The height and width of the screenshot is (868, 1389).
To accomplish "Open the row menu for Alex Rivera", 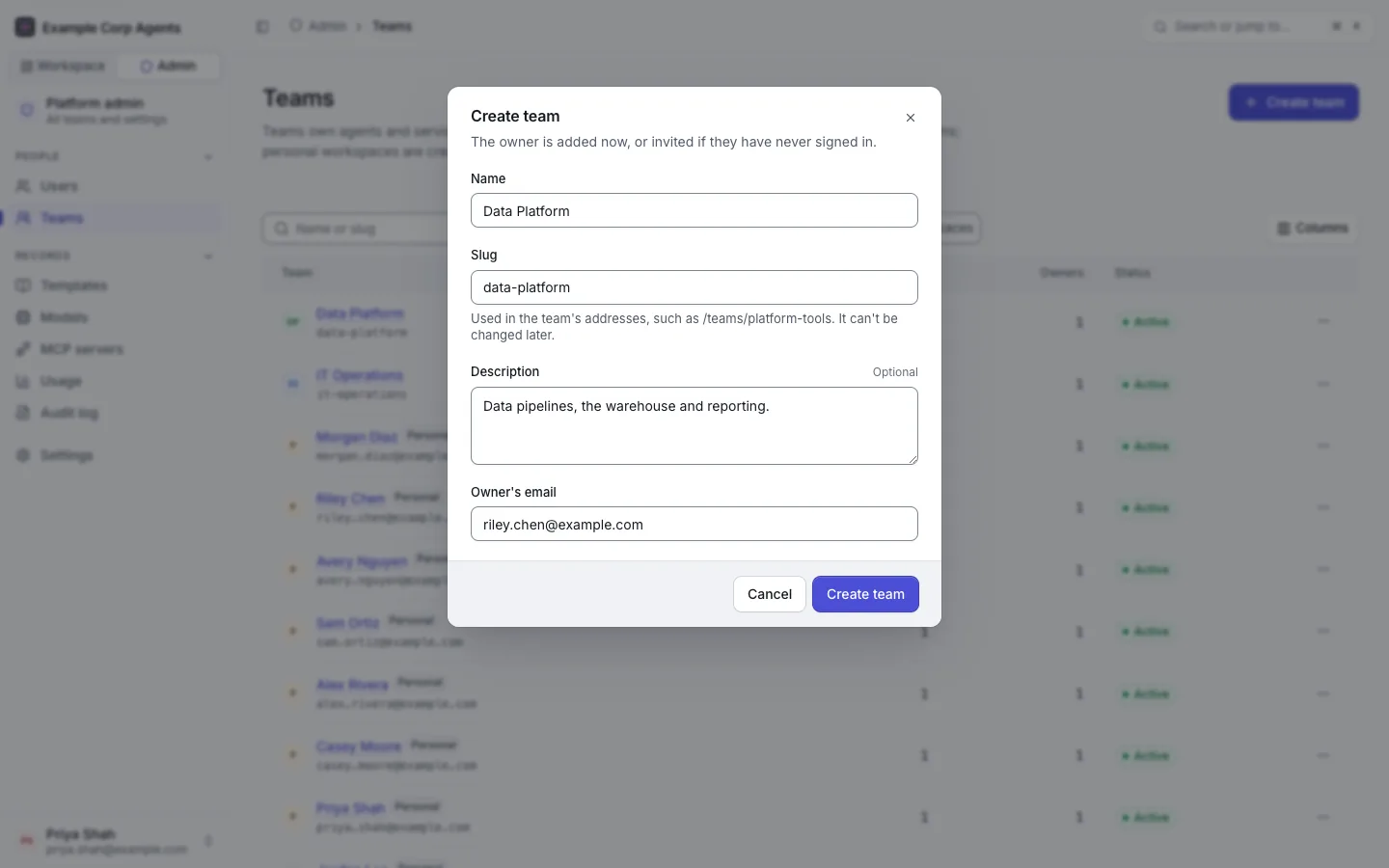I will 1323,693.
